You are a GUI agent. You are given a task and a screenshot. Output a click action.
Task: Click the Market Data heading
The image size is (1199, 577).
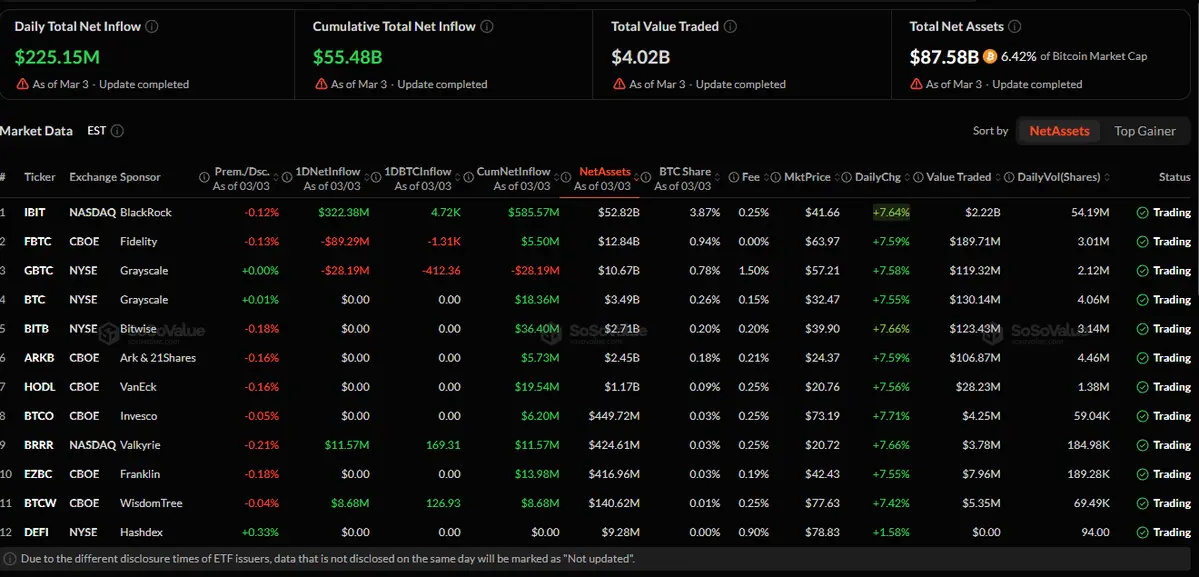(37, 131)
